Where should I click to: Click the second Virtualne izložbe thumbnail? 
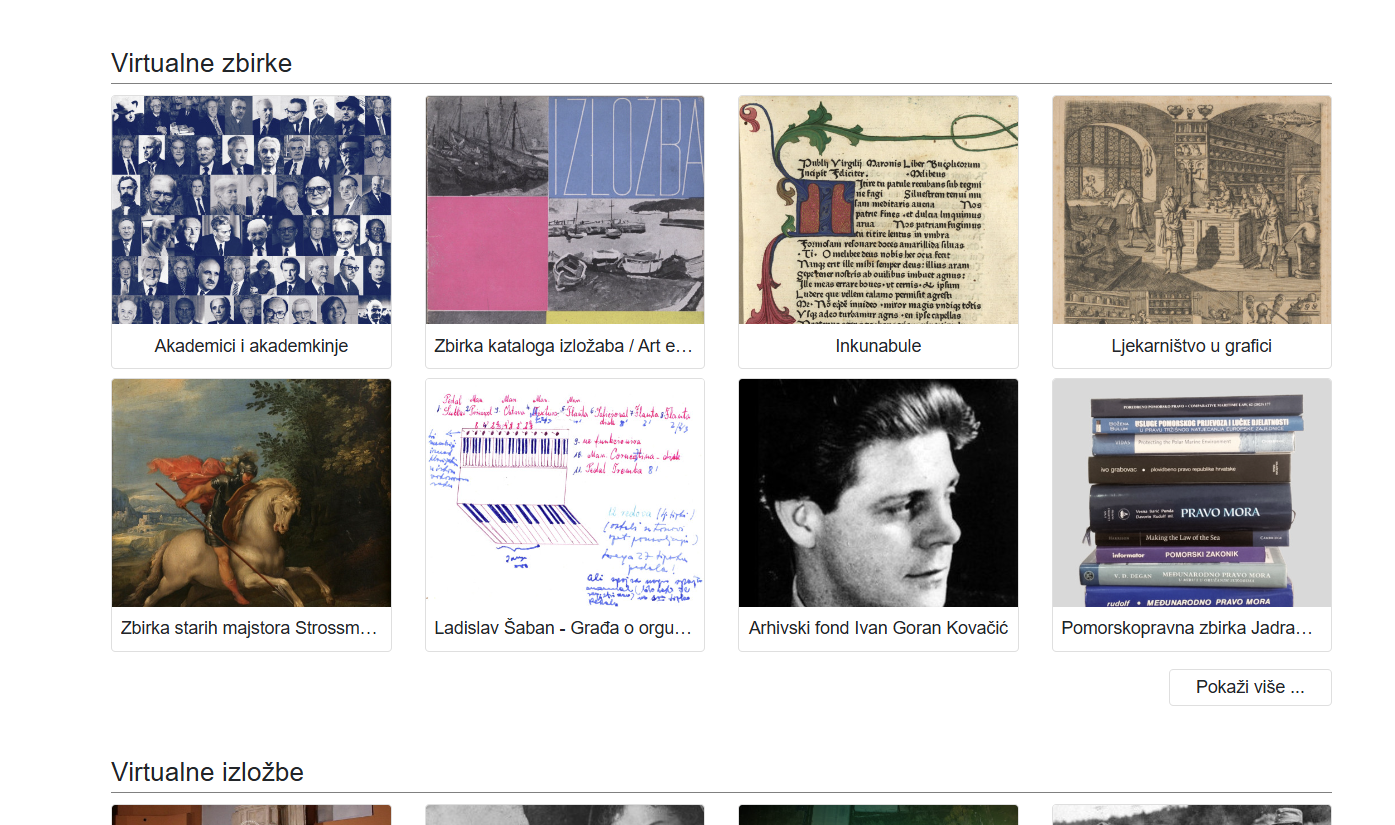pyautogui.click(x=564, y=815)
